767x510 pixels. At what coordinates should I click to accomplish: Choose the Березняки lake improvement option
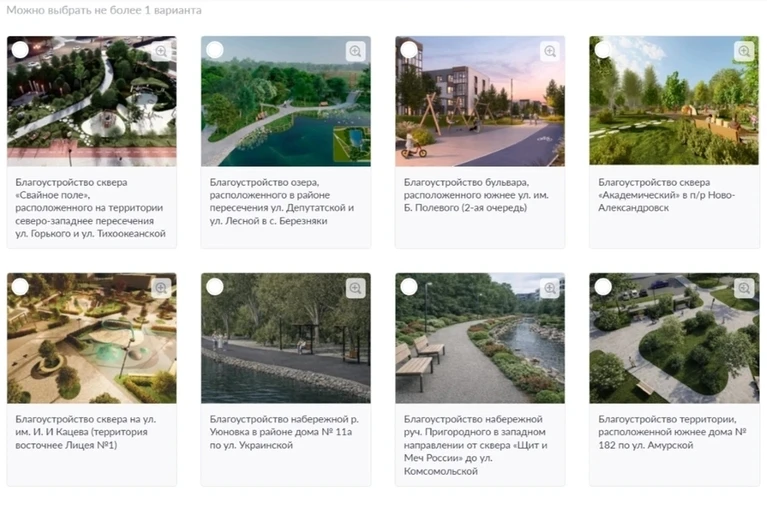(x=215, y=50)
